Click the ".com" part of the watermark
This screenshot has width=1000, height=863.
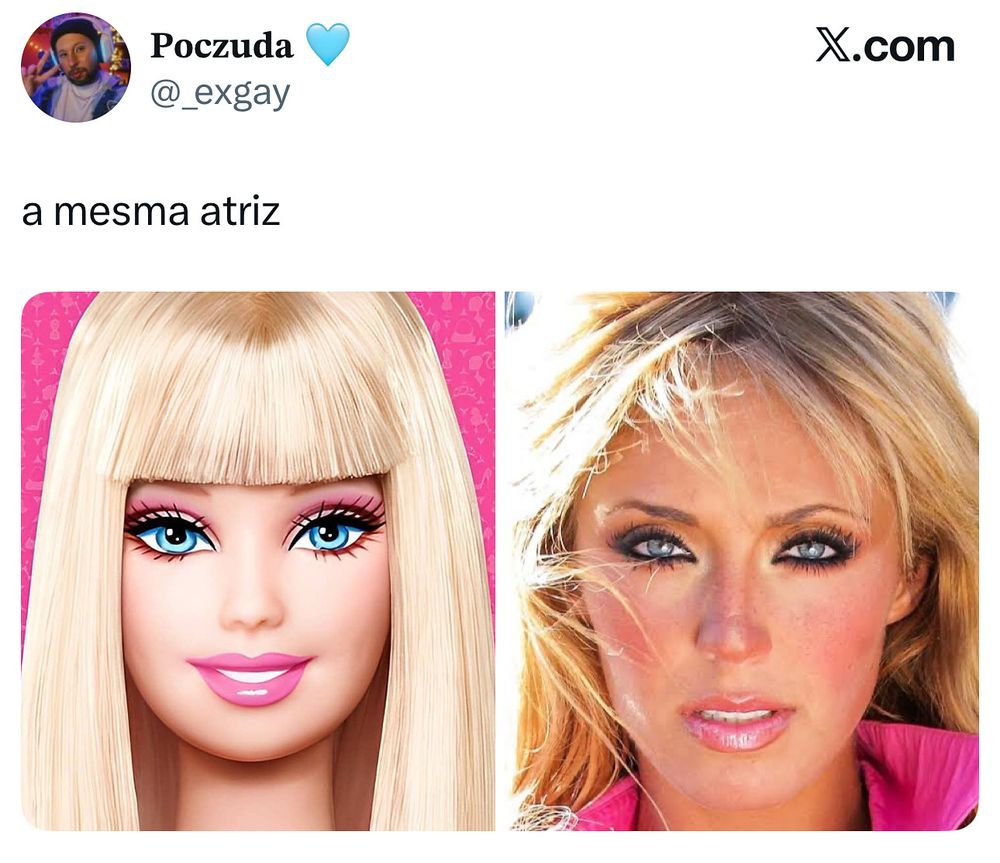pos(903,47)
